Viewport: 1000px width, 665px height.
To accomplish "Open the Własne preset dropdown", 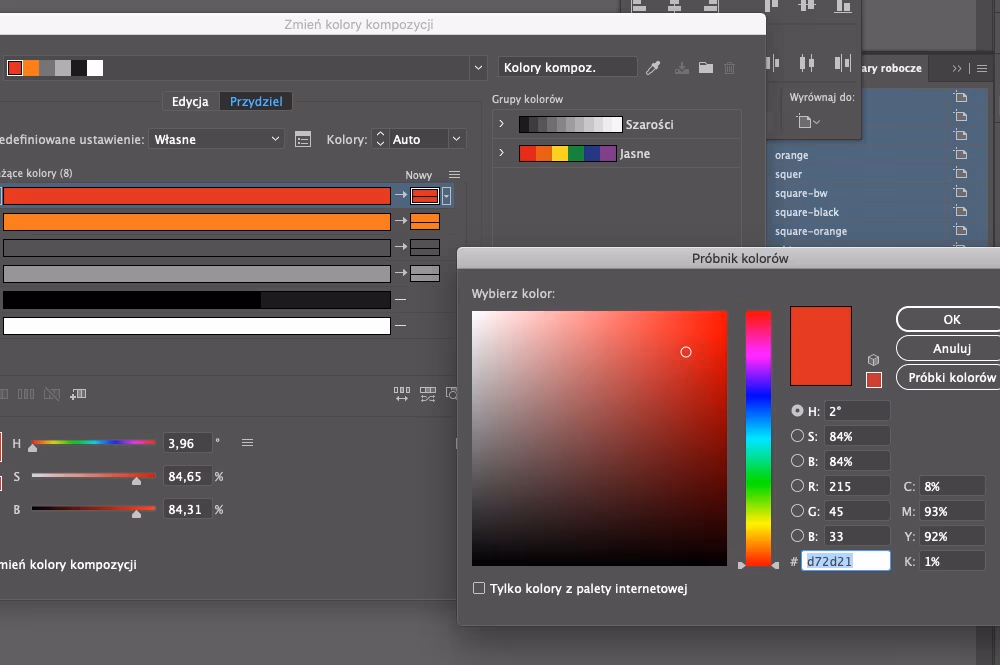I will click(x=216, y=139).
